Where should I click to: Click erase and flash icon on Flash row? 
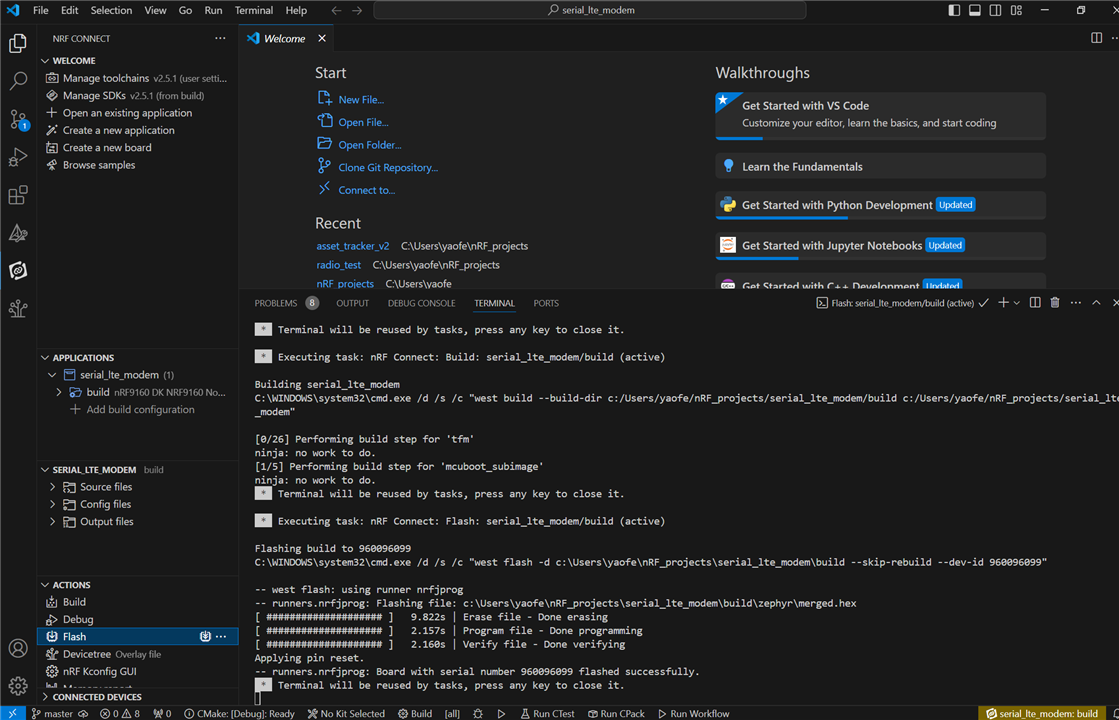click(x=206, y=637)
